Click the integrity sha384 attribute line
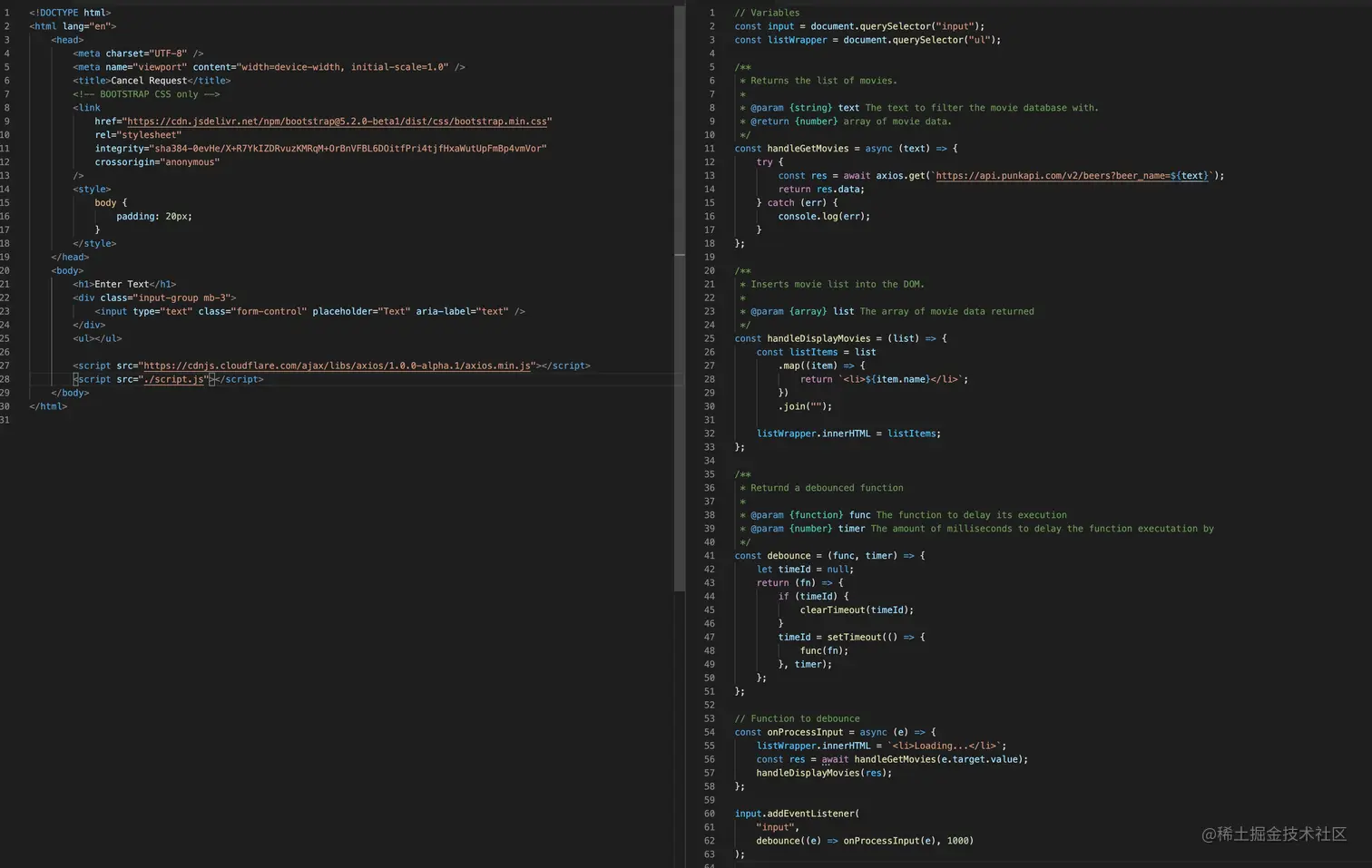 pos(320,149)
